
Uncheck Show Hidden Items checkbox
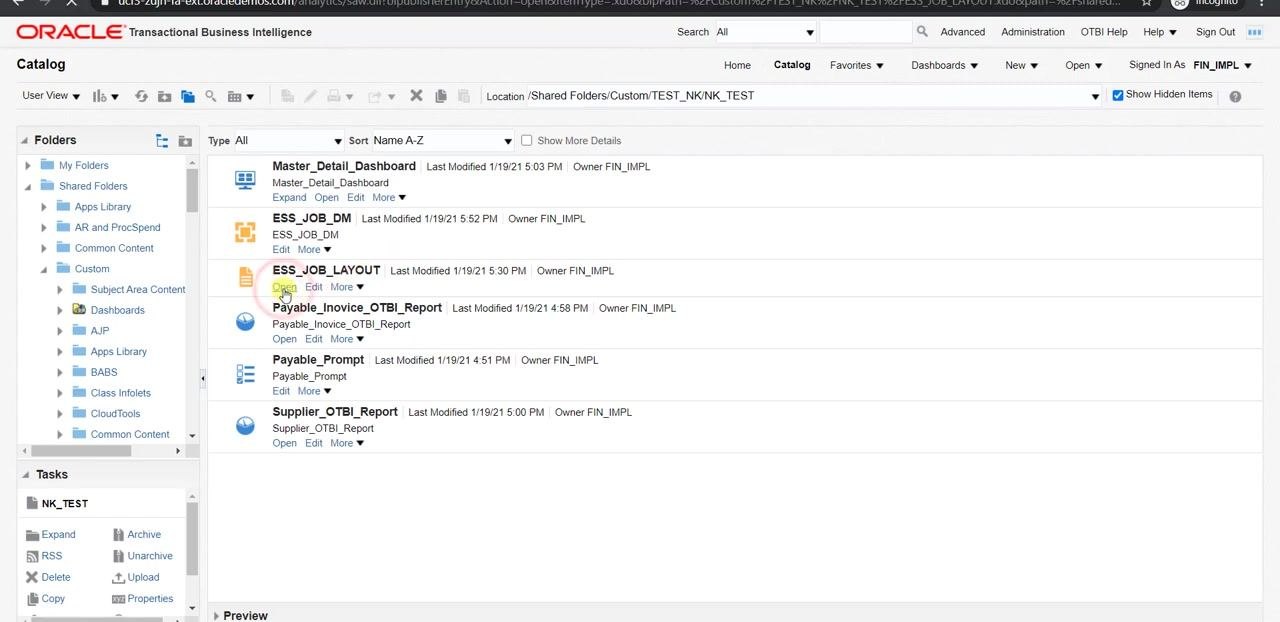[1118, 95]
